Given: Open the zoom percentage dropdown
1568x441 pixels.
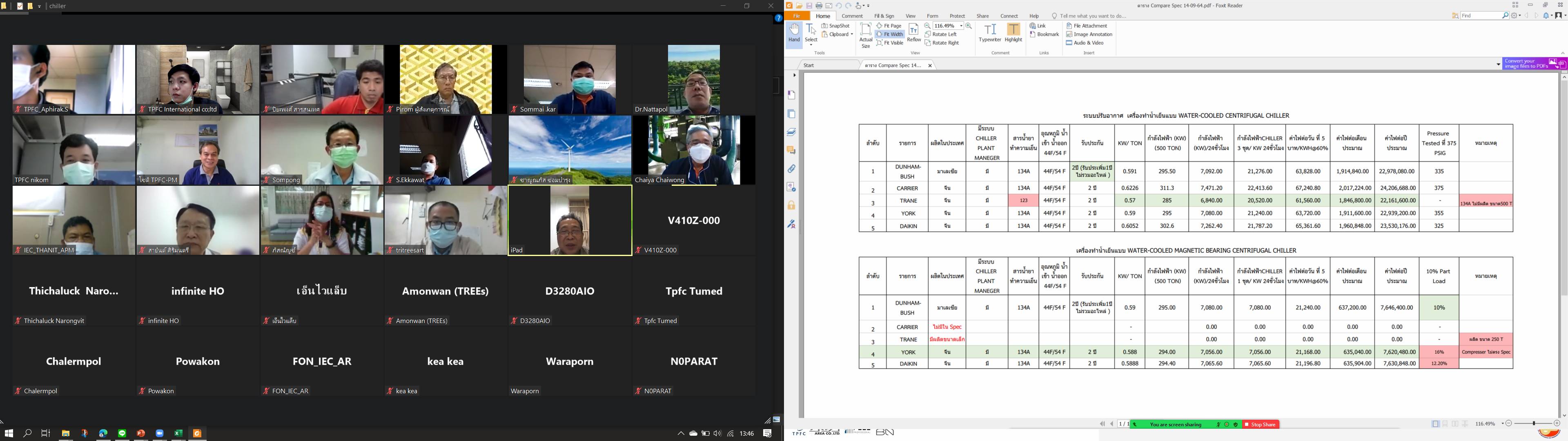Looking at the screenshot, I should [x=961, y=26].
